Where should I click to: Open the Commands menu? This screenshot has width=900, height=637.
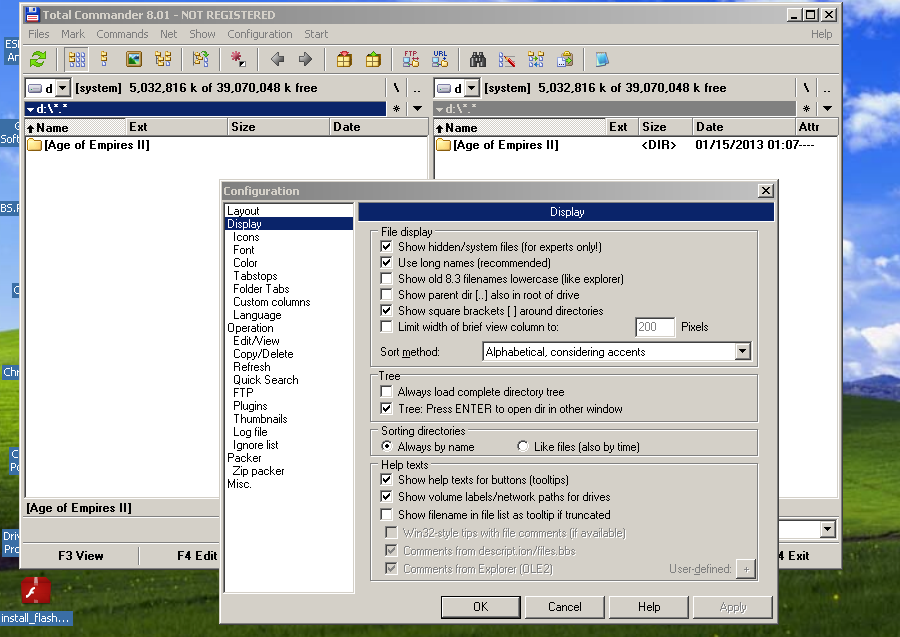point(122,34)
